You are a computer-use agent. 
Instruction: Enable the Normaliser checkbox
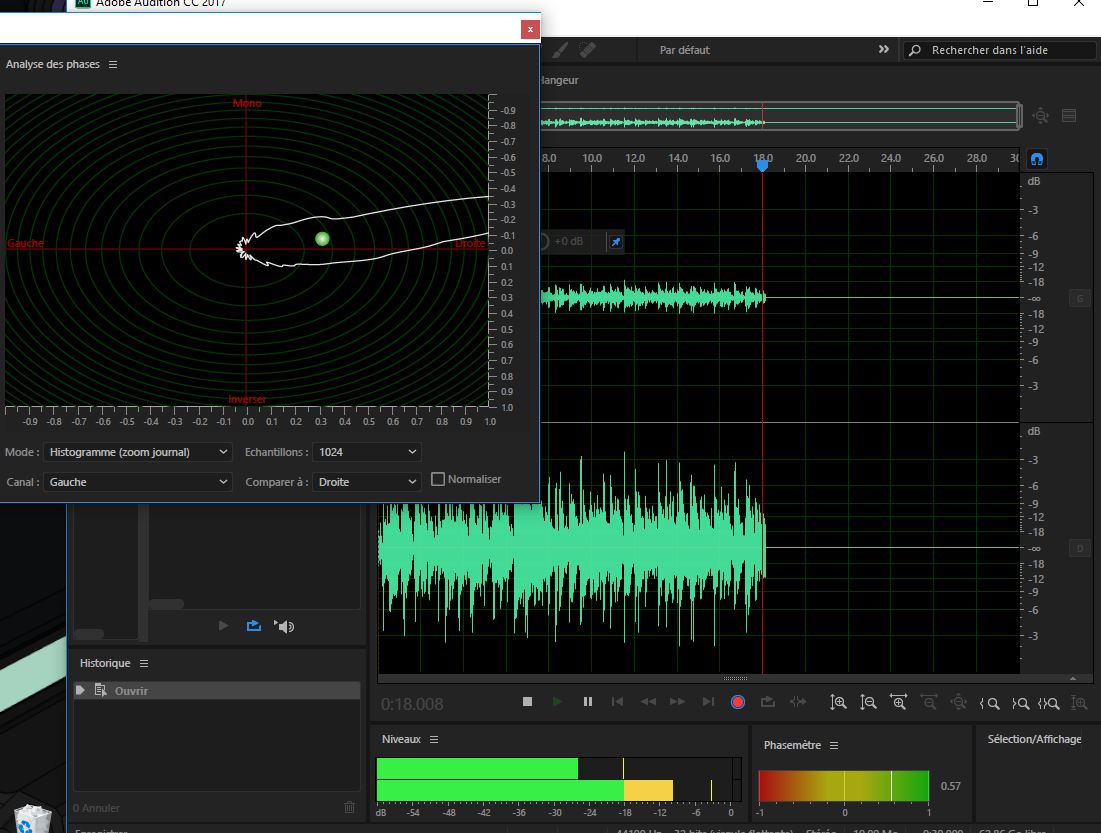pos(438,479)
